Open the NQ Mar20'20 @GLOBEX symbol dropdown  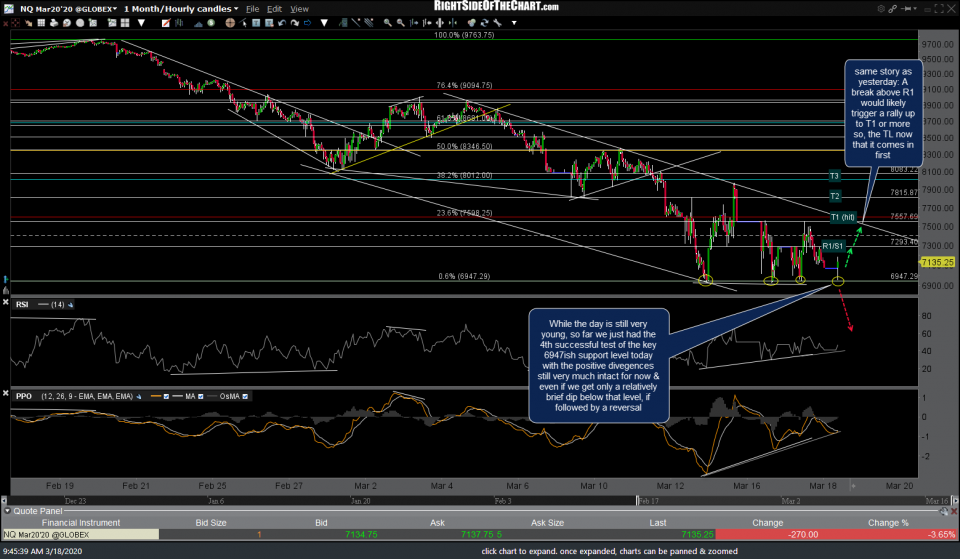tap(114, 9)
